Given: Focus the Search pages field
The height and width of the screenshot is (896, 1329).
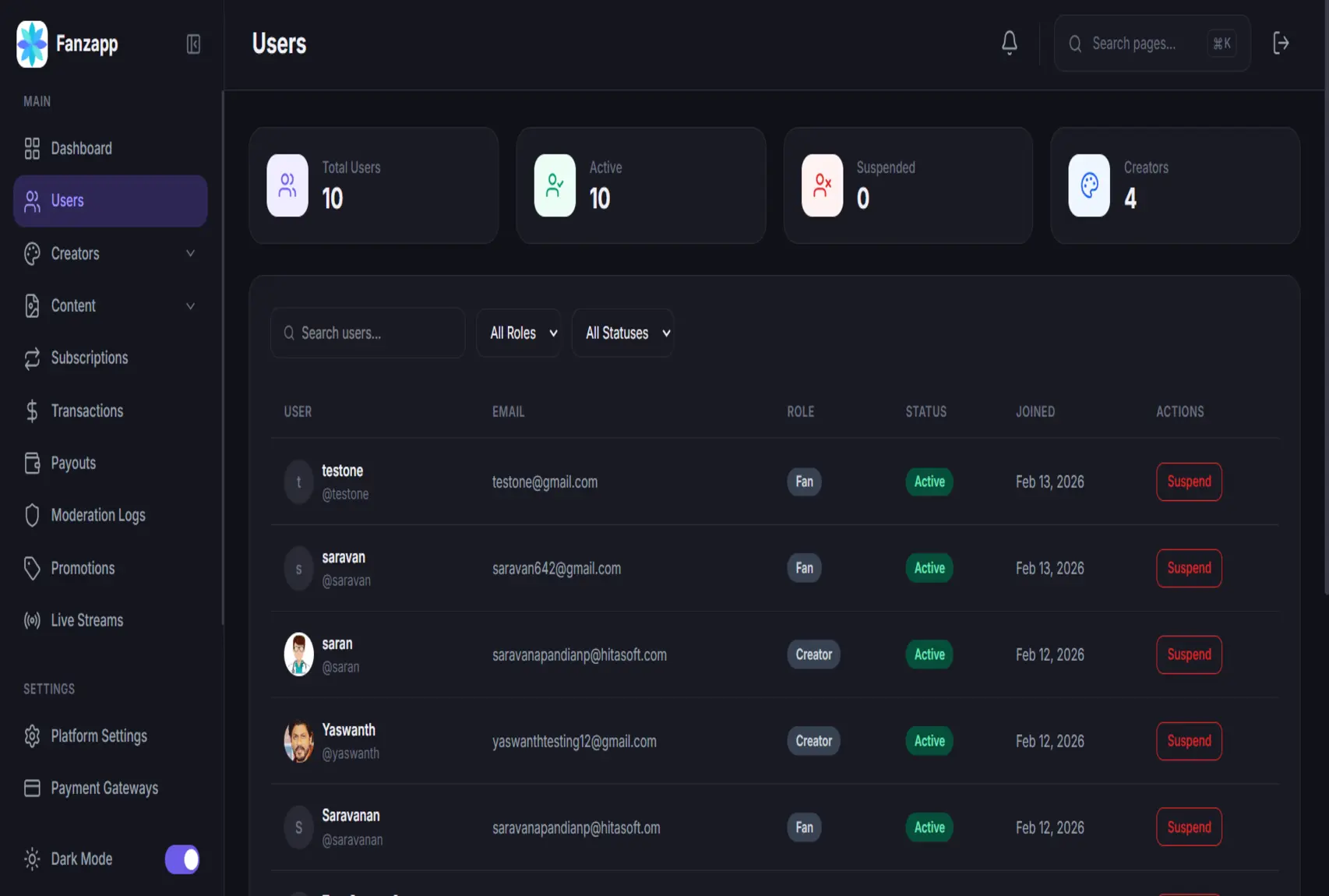Looking at the screenshot, I should 1152,43.
